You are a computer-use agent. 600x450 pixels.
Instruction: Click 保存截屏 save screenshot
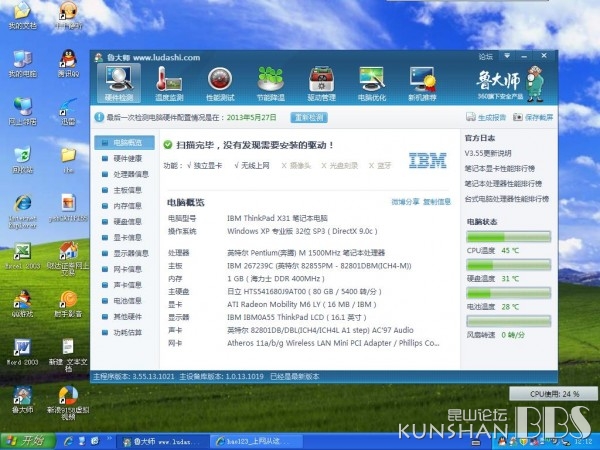pyautogui.click(x=533, y=117)
